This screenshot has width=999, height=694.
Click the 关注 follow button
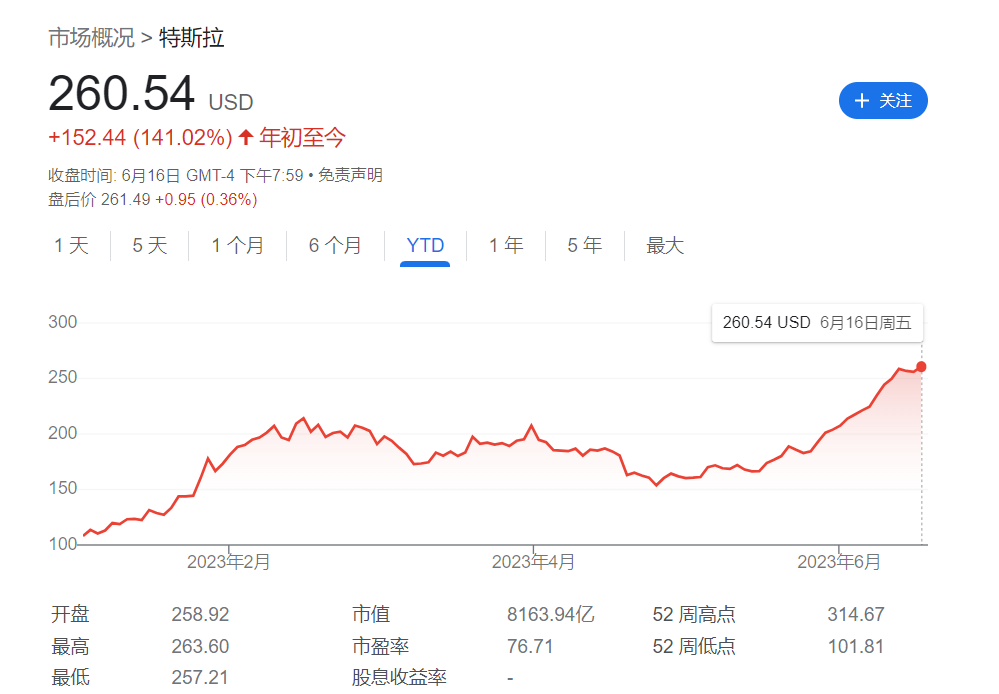(883, 101)
